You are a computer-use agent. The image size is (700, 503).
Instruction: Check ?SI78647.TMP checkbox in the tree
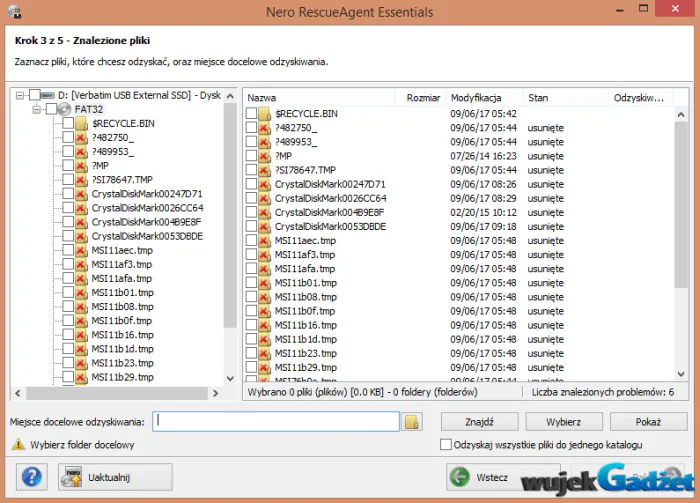(68, 179)
